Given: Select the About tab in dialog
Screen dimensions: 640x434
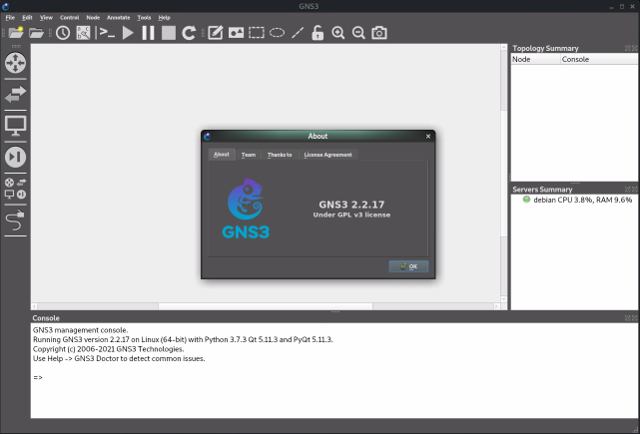Looking at the screenshot, I should click(222, 154).
